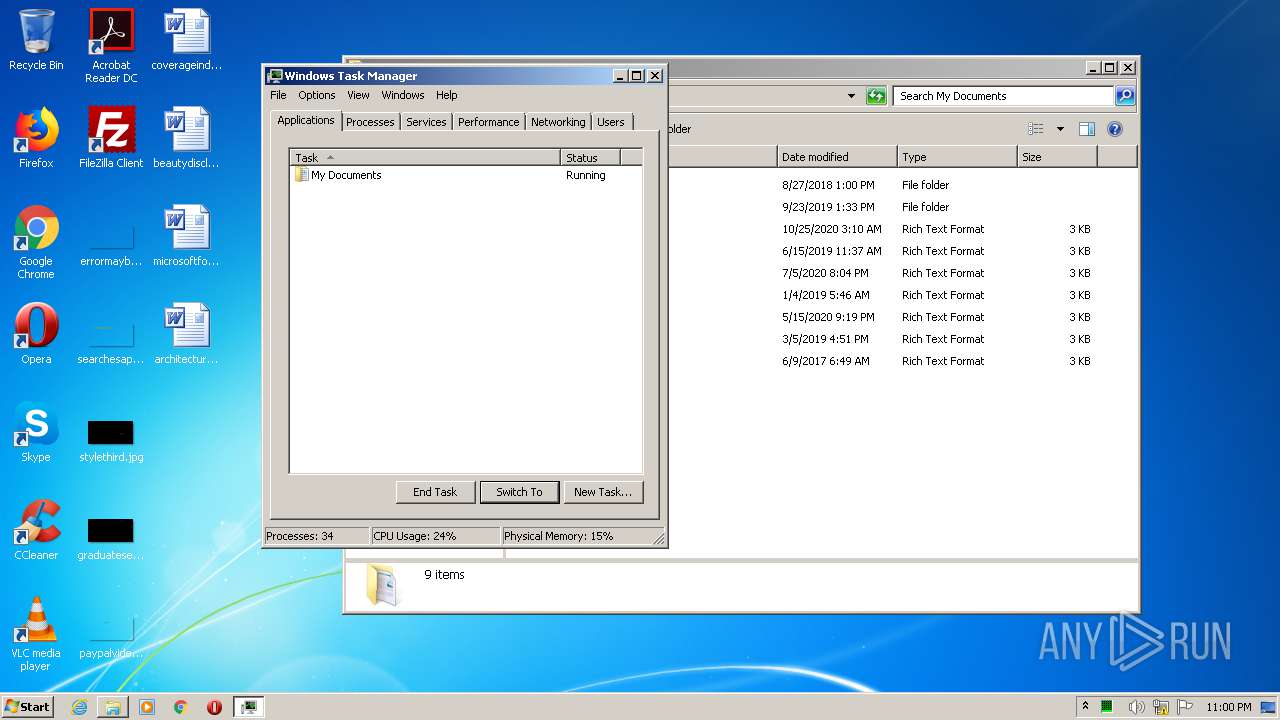The width and height of the screenshot is (1280, 720).
Task: Open File menu in Task Manager
Action: click(278, 95)
